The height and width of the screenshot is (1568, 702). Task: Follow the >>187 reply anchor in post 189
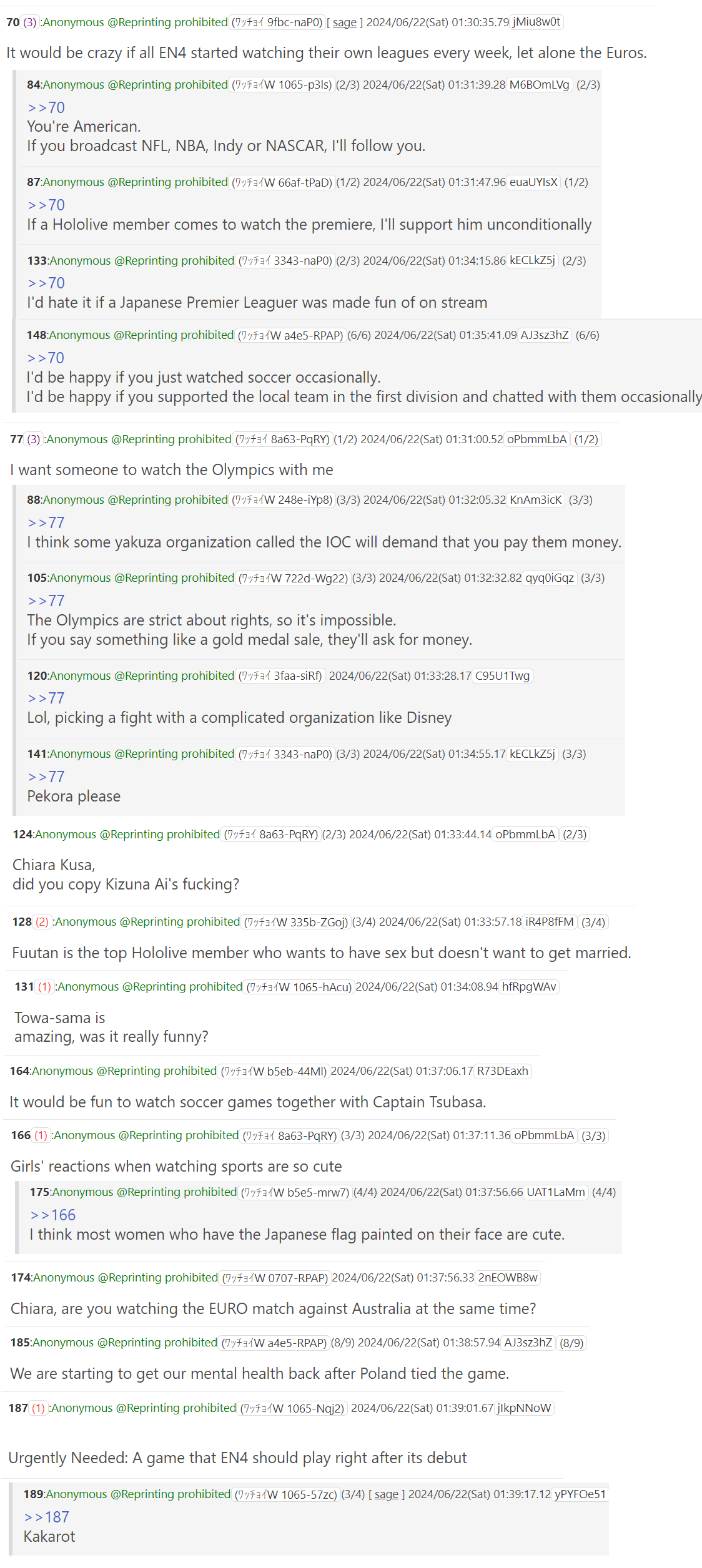47,1517
